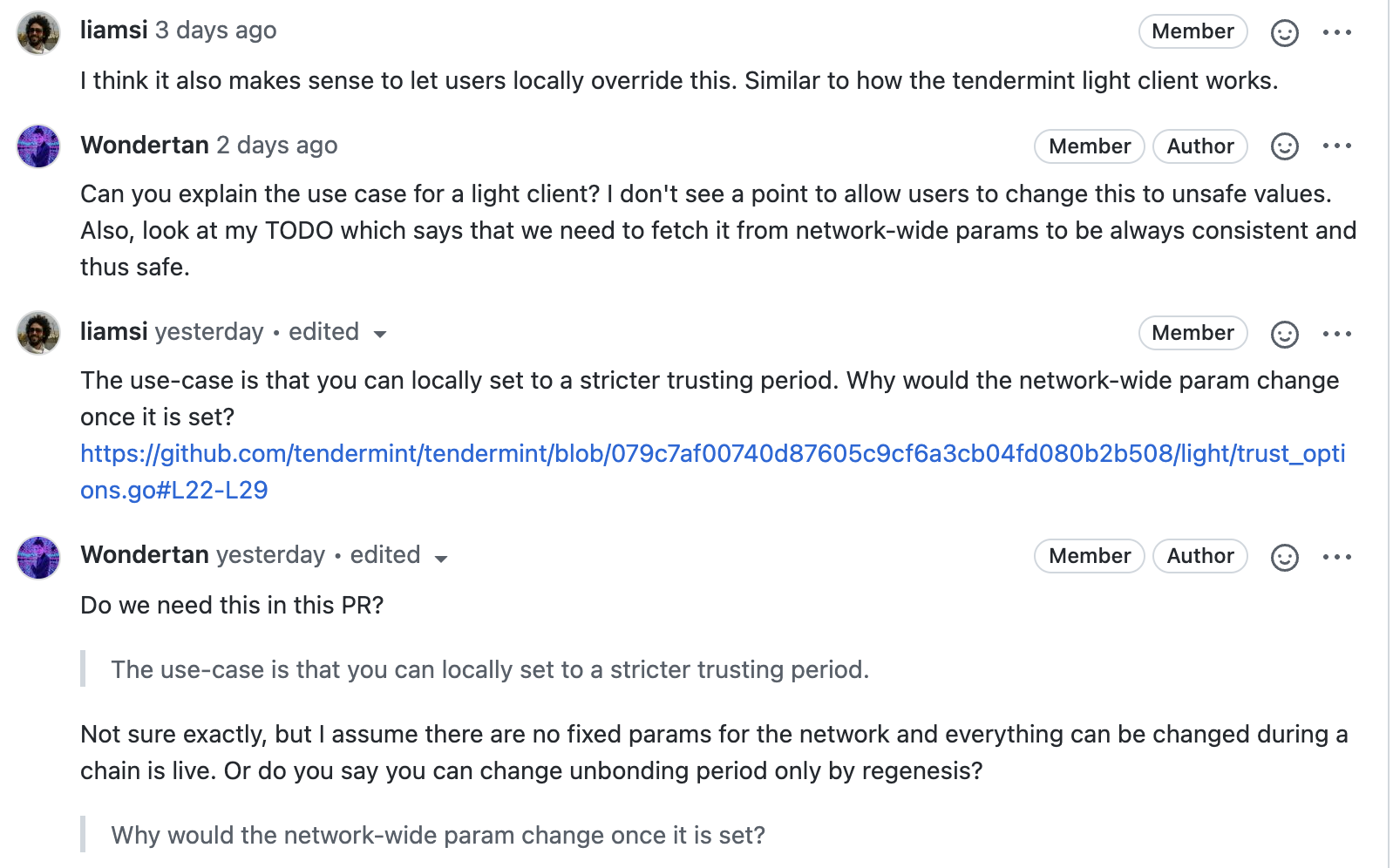Click the yesterday timestamp on Wondertan's comment
This screenshot has height=868, width=1393.
(270, 555)
